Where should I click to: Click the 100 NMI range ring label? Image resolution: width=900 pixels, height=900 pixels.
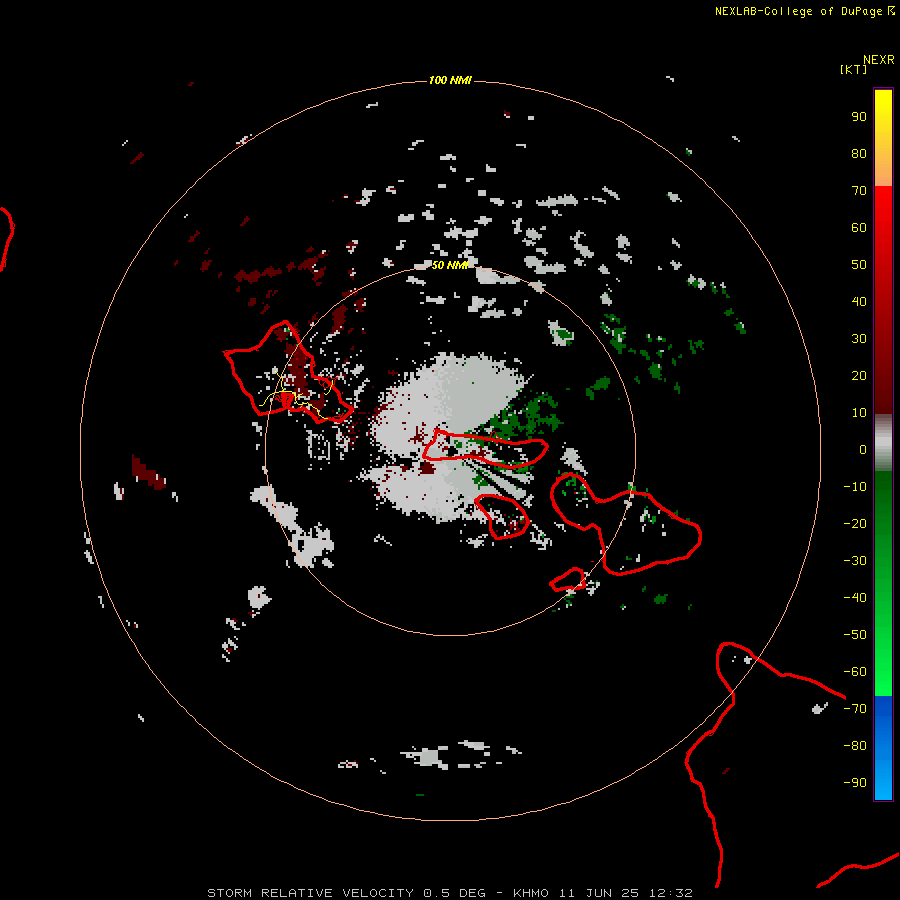point(450,80)
